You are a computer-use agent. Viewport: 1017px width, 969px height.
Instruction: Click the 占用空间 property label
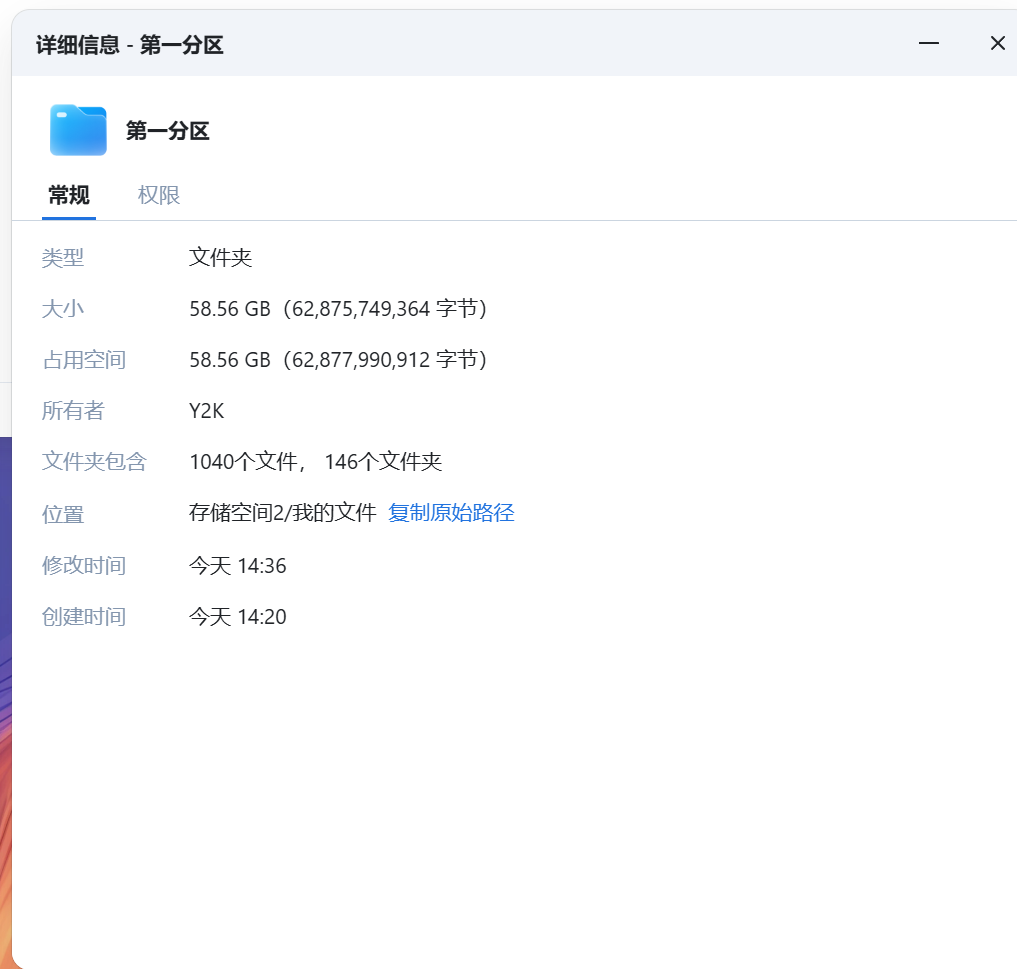85,359
